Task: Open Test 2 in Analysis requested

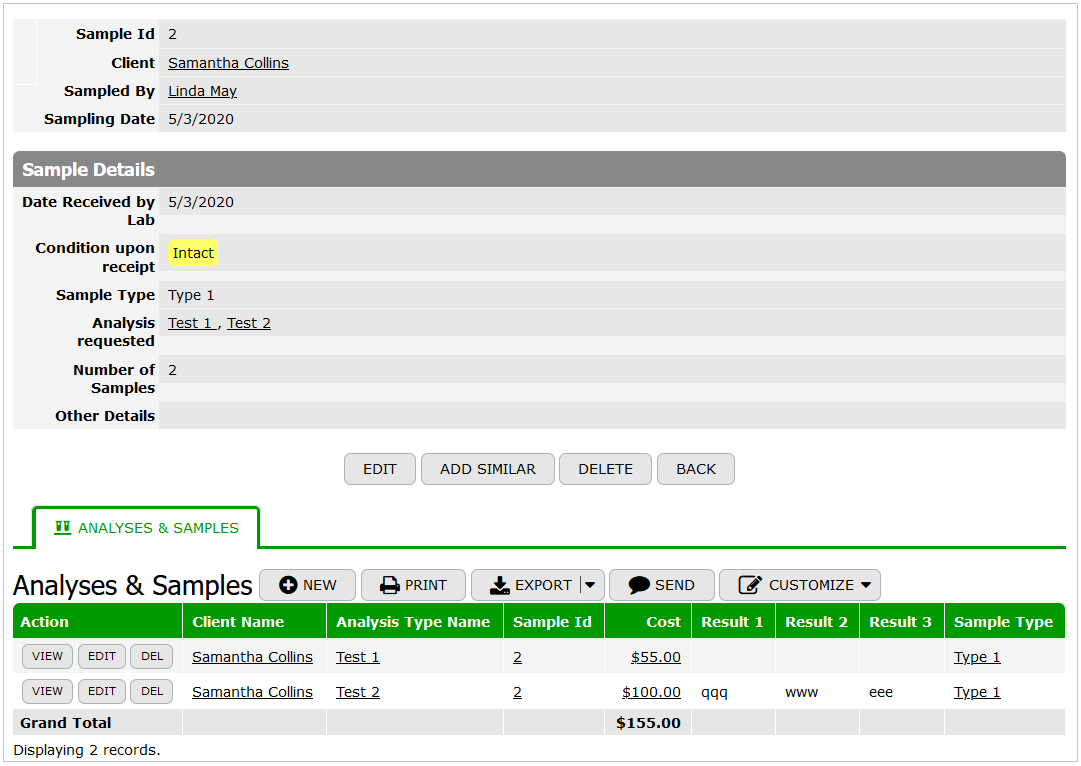Action: pyautogui.click(x=249, y=323)
